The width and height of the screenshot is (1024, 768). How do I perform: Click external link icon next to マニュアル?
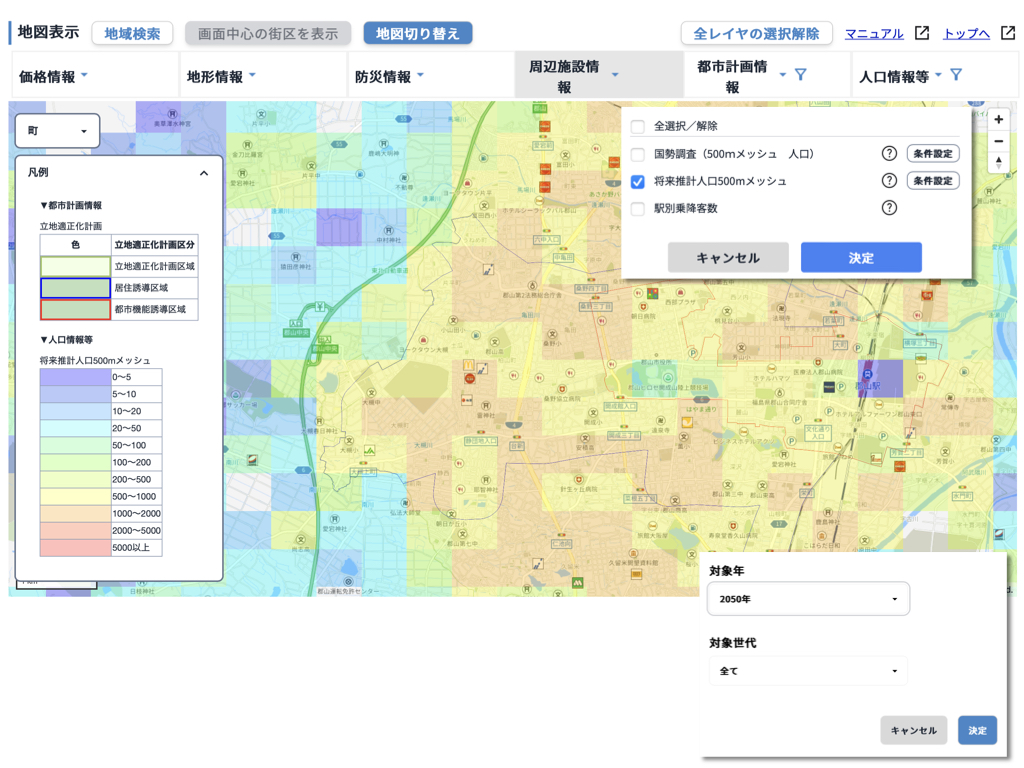click(922, 33)
